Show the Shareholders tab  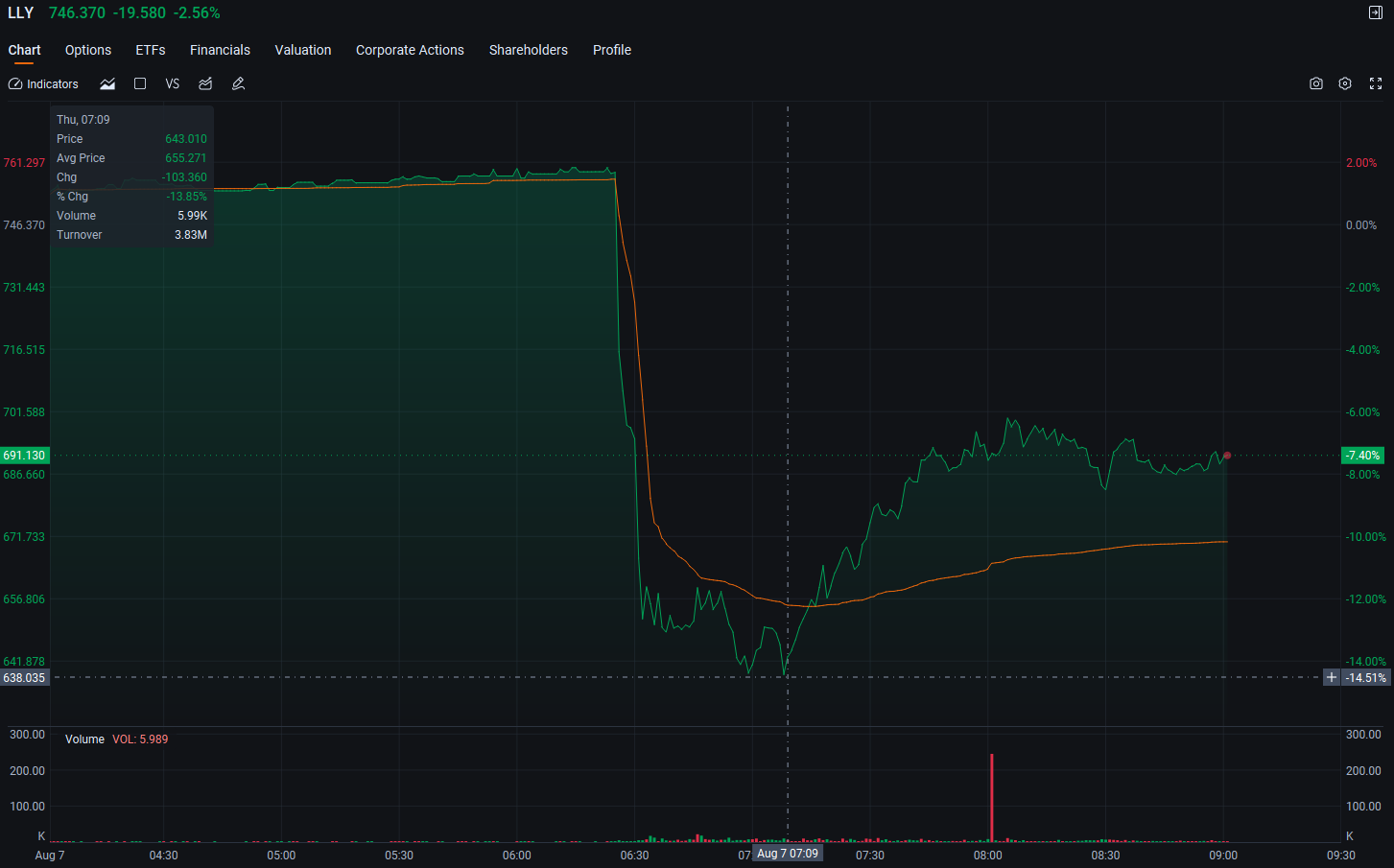click(x=529, y=50)
